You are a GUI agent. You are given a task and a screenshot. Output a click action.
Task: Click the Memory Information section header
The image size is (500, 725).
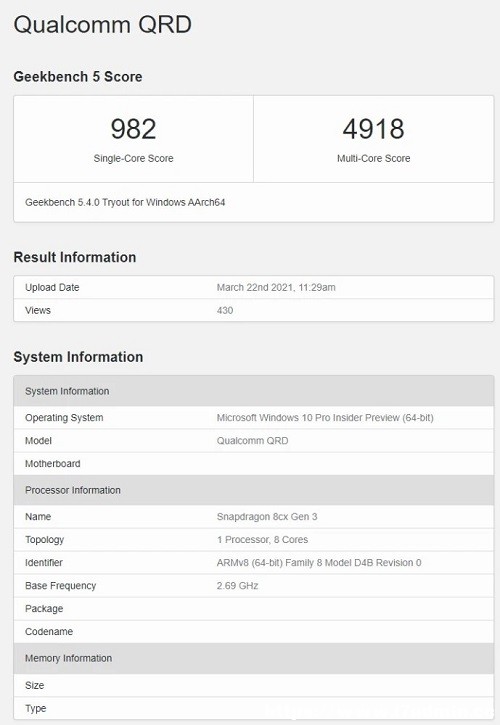[253, 658]
